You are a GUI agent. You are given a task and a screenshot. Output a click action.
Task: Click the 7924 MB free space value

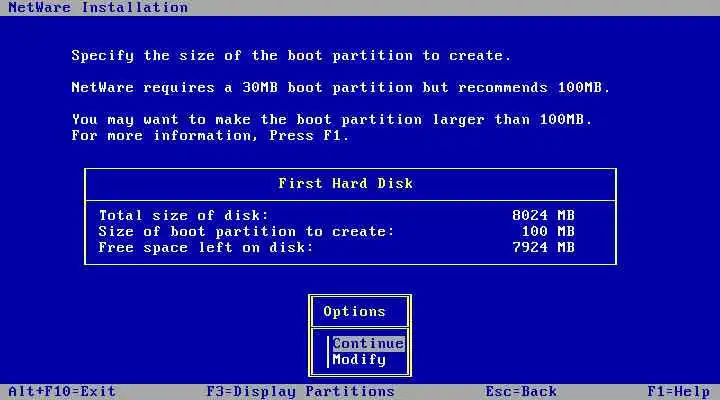pyautogui.click(x=544, y=248)
